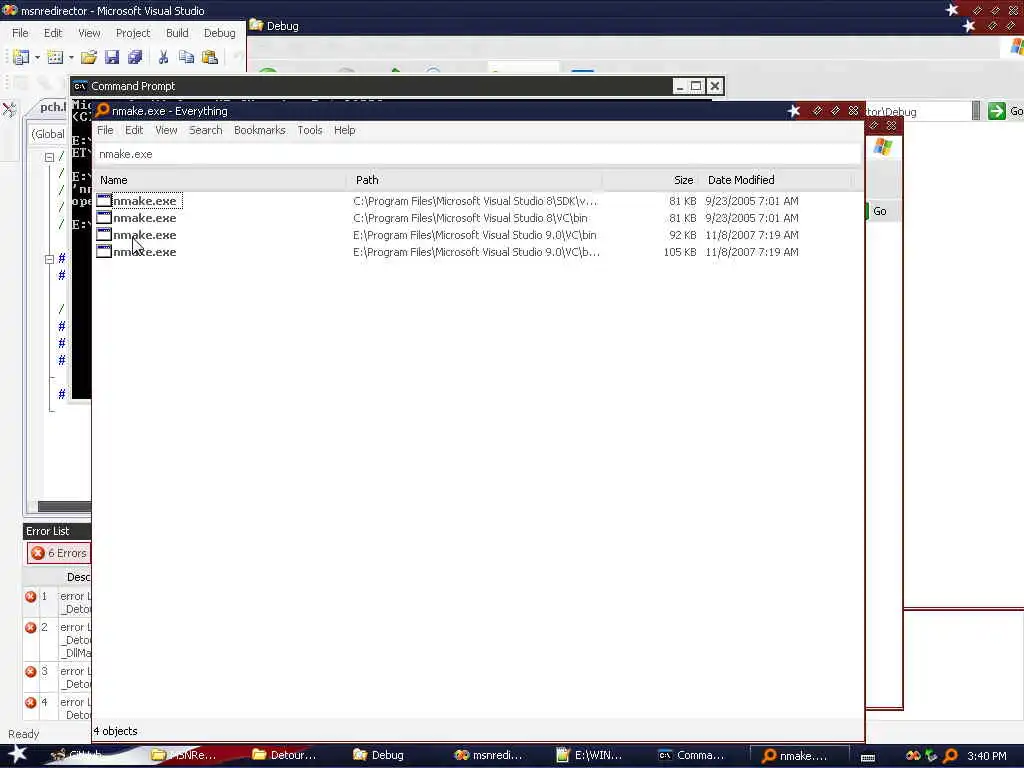Open the (Global scope dropdown in Visual Studio
The height and width of the screenshot is (768, 1024).
coord(49,134)
